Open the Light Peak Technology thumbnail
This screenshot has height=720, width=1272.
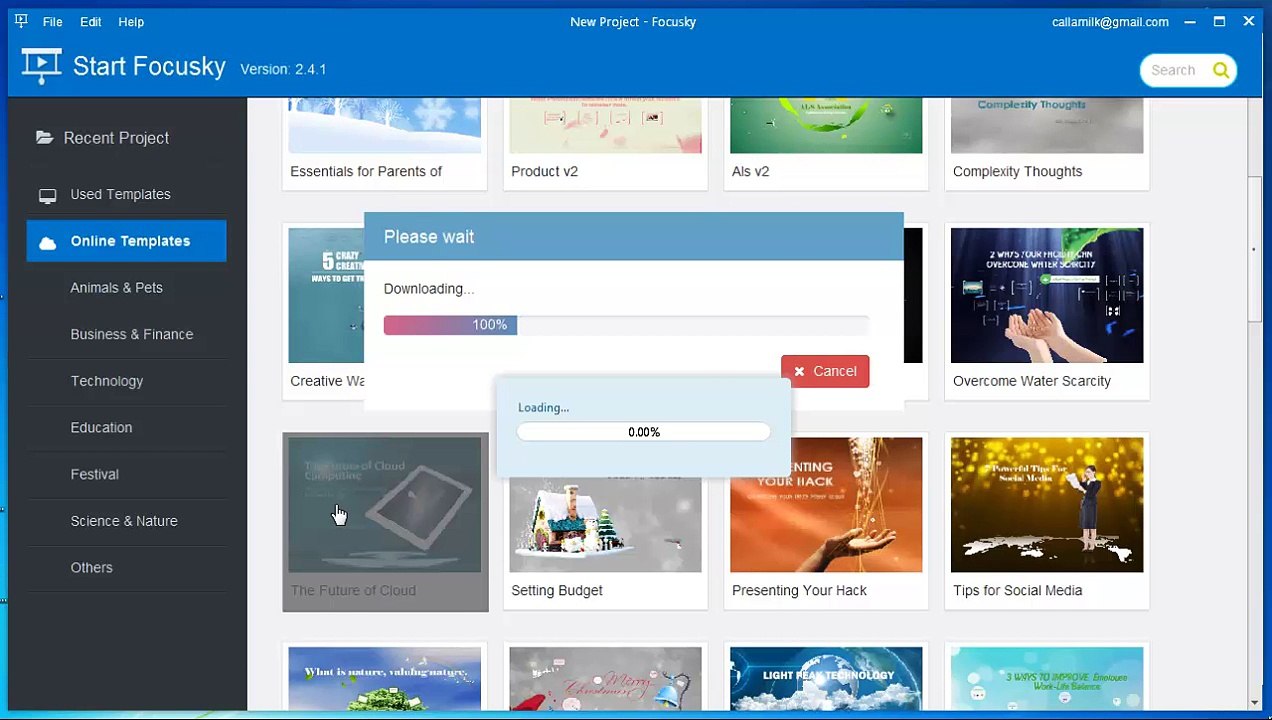pyautogui.click(x=826, y=679)
